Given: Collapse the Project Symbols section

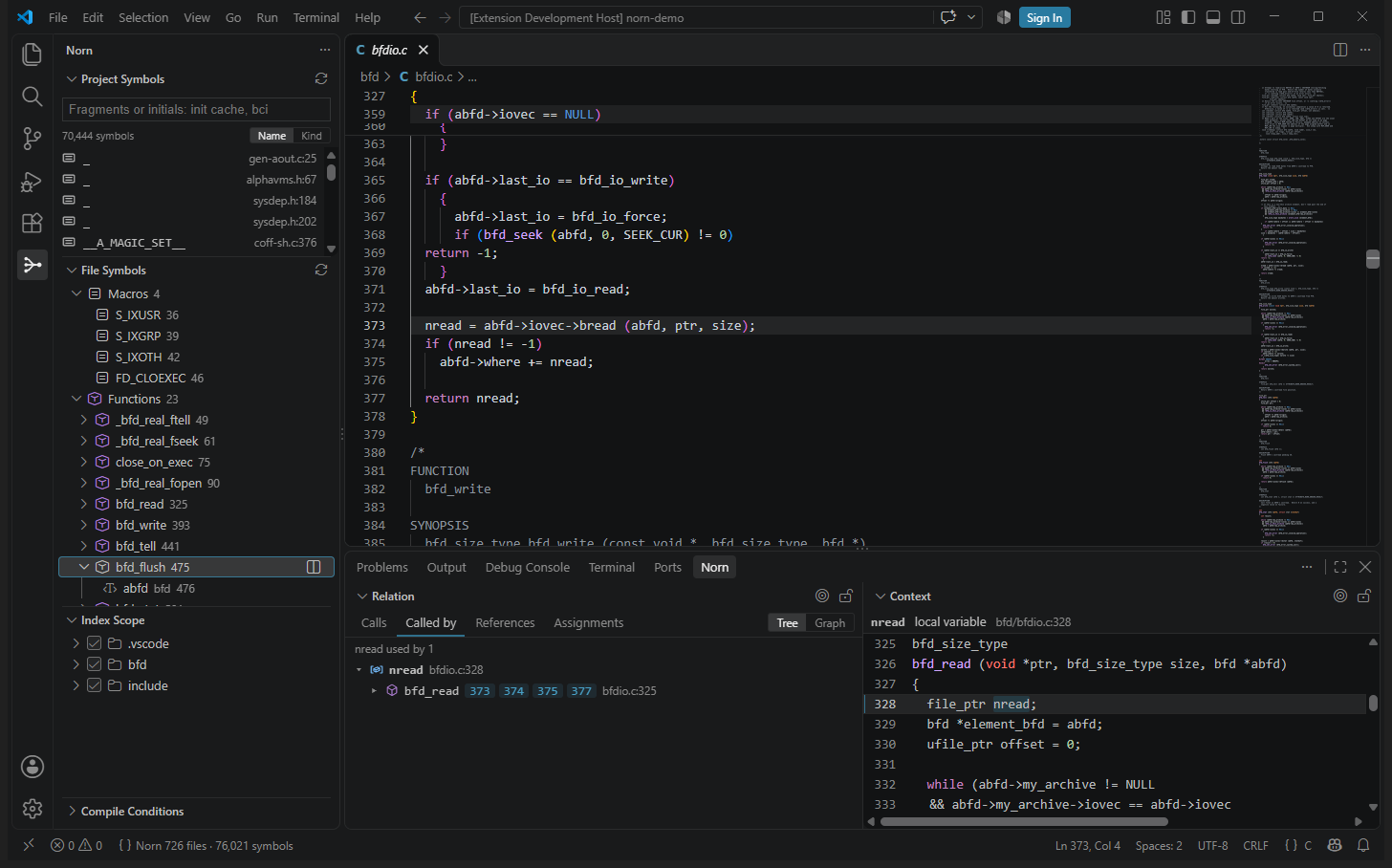Looking at the screenshot, I should click(71, 79).
